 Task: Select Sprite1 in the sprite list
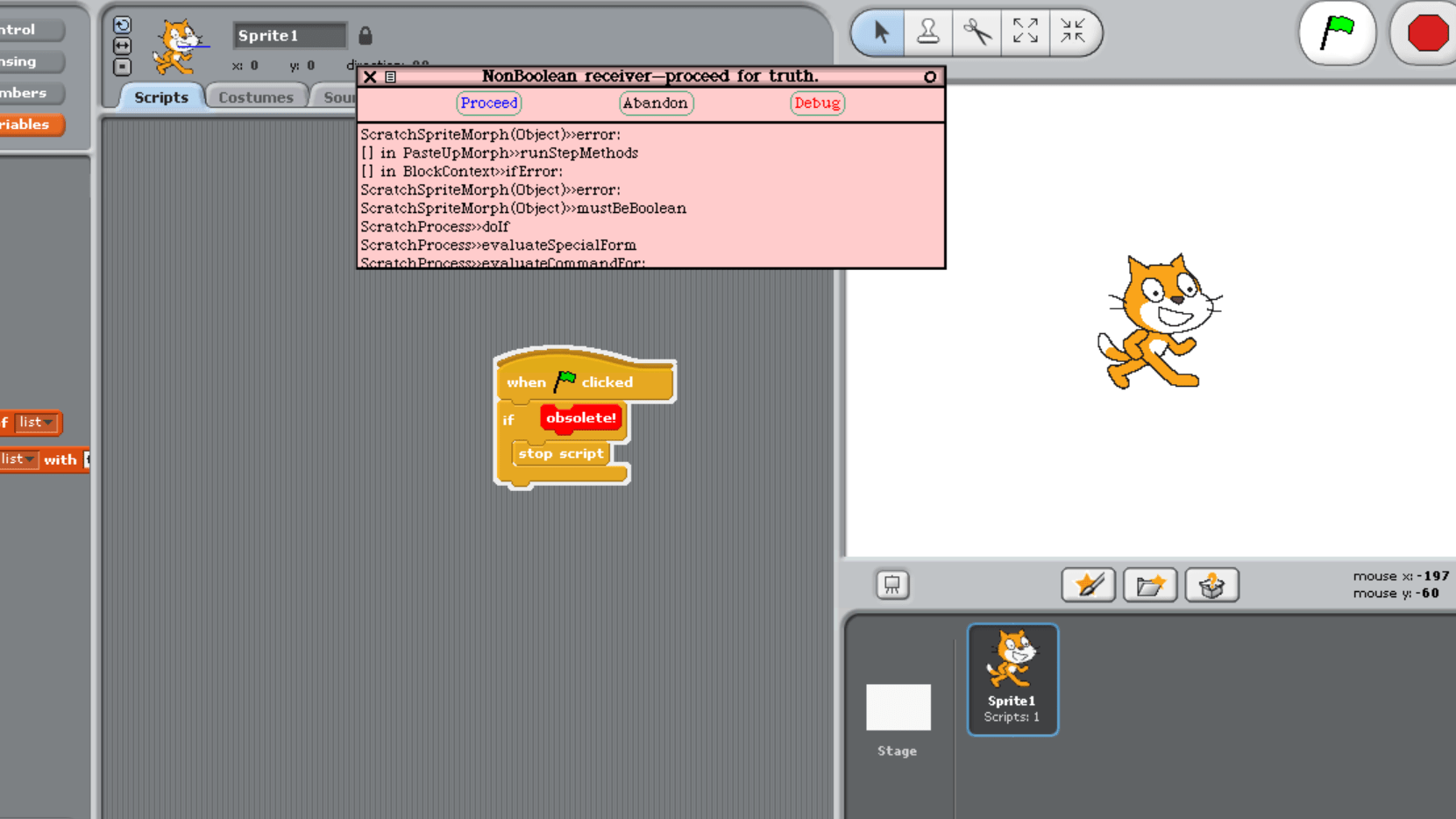(x=1012, y=680)
